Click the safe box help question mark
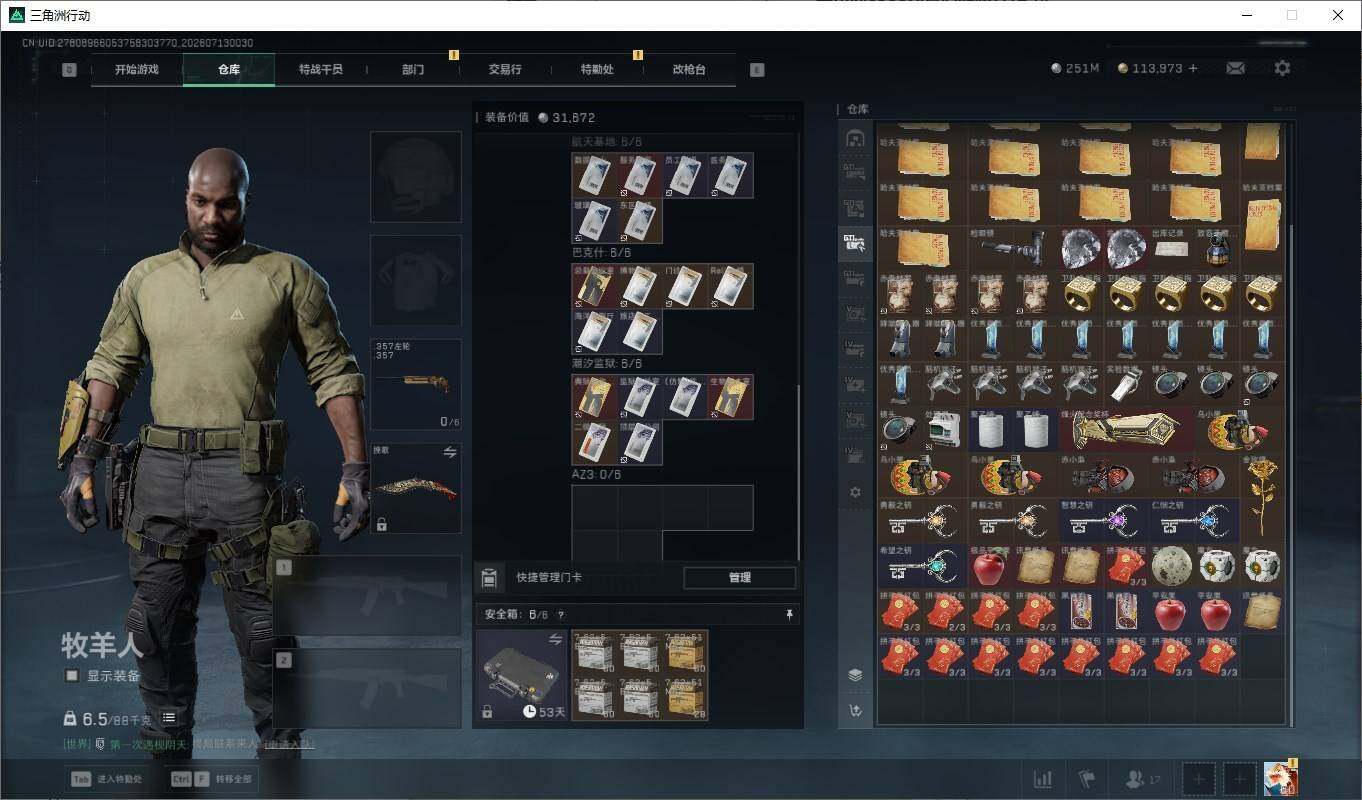Screen dimensions: 1362x800 pyautogui.click(x=560, y=615)
